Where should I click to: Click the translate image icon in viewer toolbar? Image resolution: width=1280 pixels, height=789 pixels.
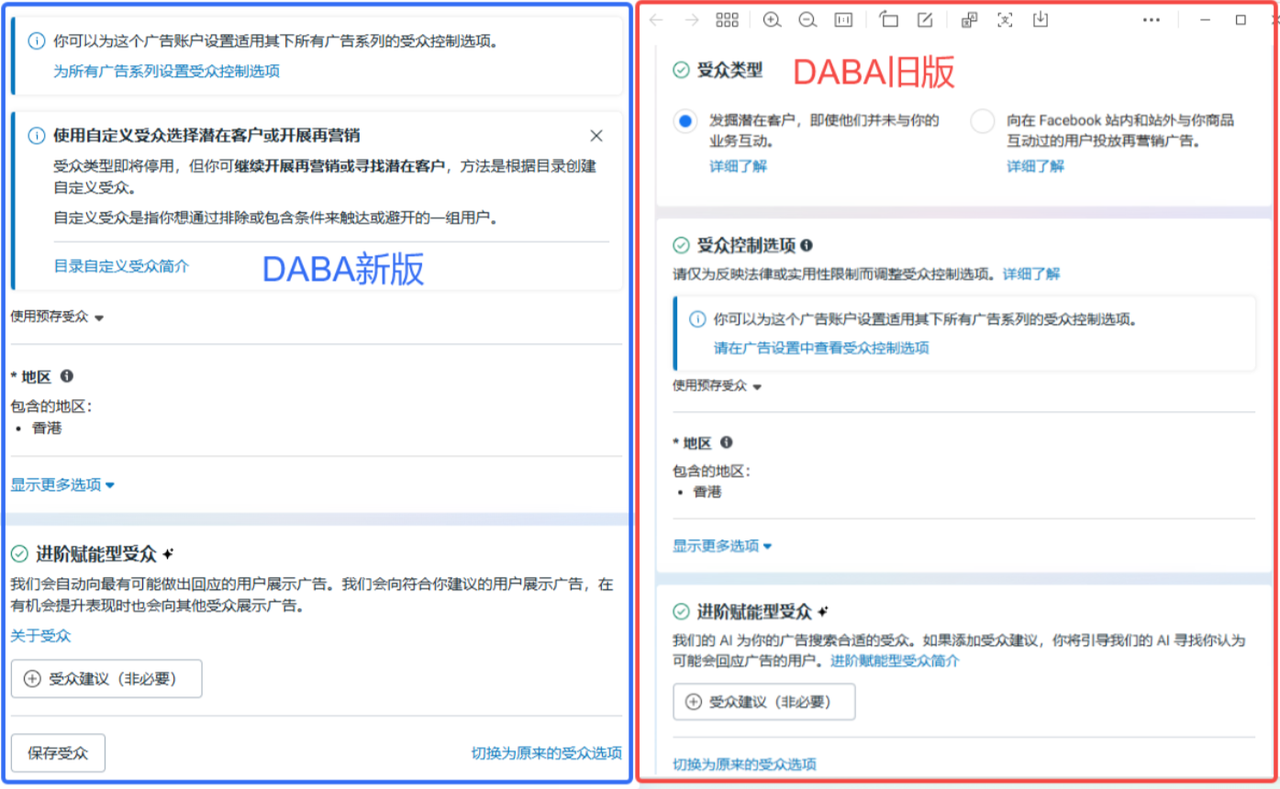pyautogui.click(x=969, y=20)
